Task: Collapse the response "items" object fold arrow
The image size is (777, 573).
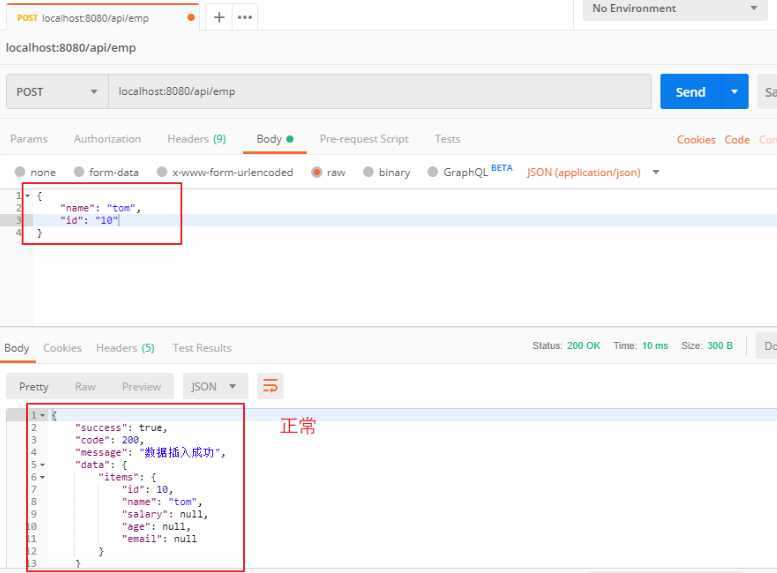Action: click(42, 477)
